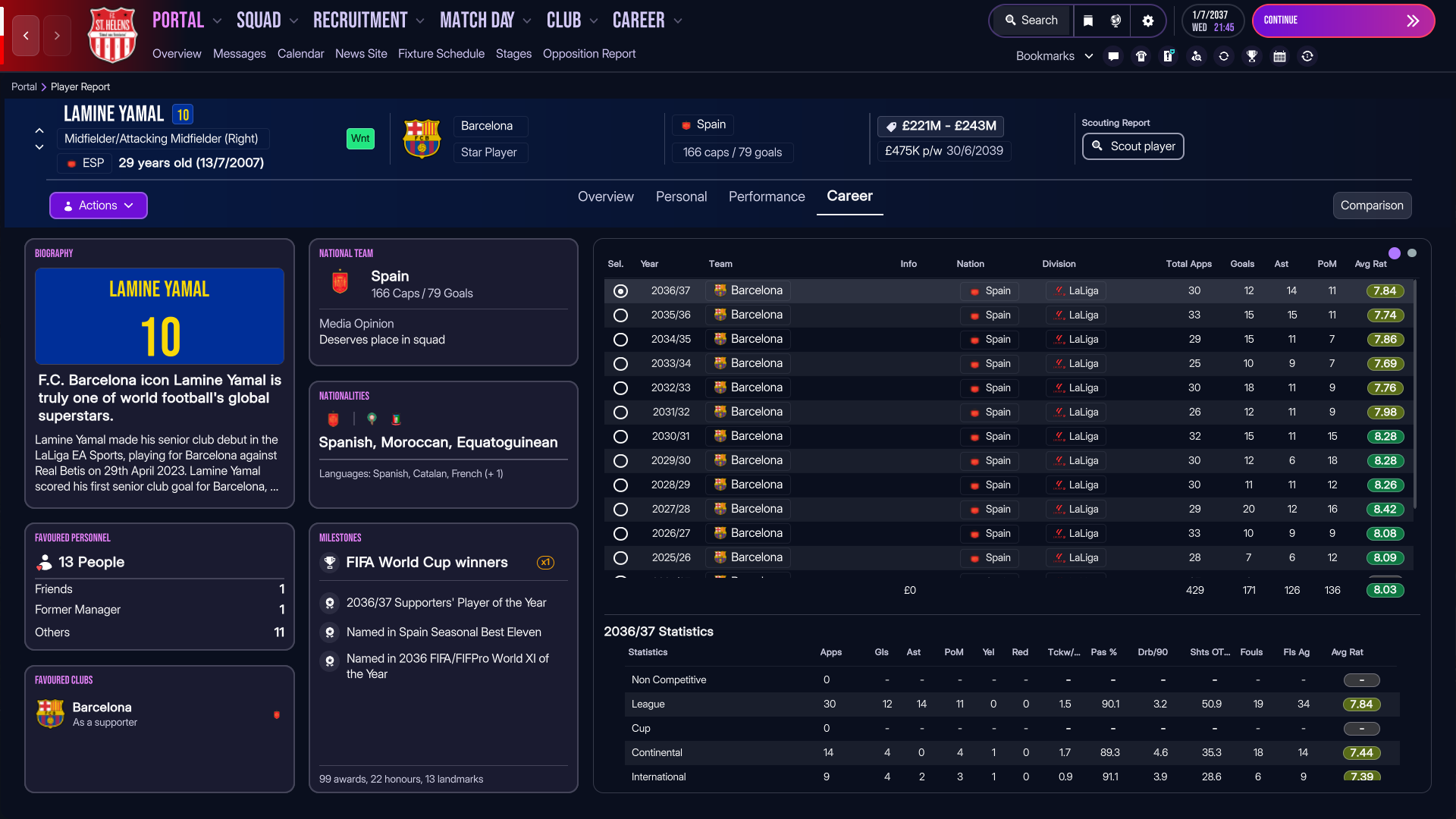This screenshot has height=819, width=1456.
Task: Open the speech bubble messages icon
Action: pos(1113,56)
